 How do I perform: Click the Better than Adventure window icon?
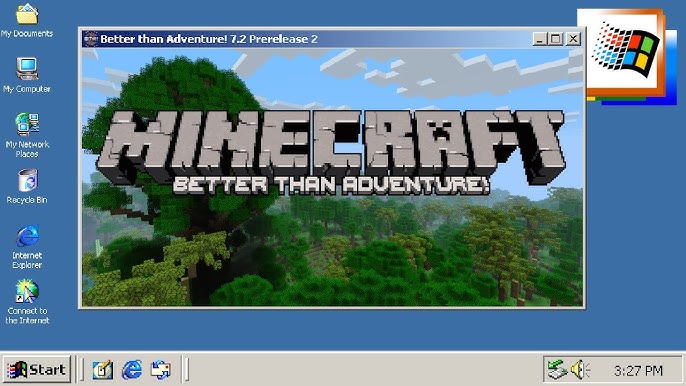click(x=91, y=39)
